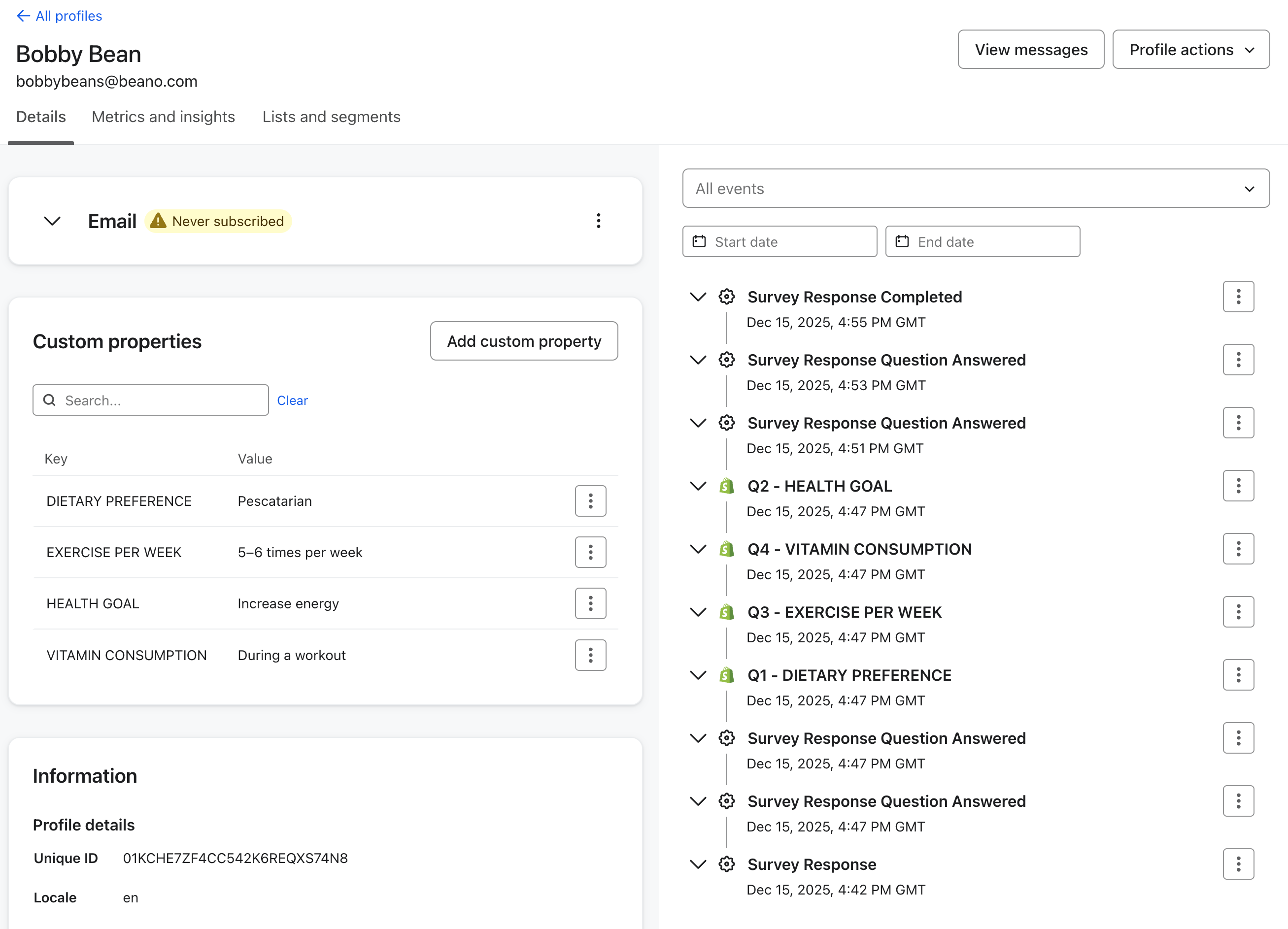This screenshot has height=929, width=1288.
Task: Open options menu for EXERCISE PER WEEK property
Action: tap(590, 552)
